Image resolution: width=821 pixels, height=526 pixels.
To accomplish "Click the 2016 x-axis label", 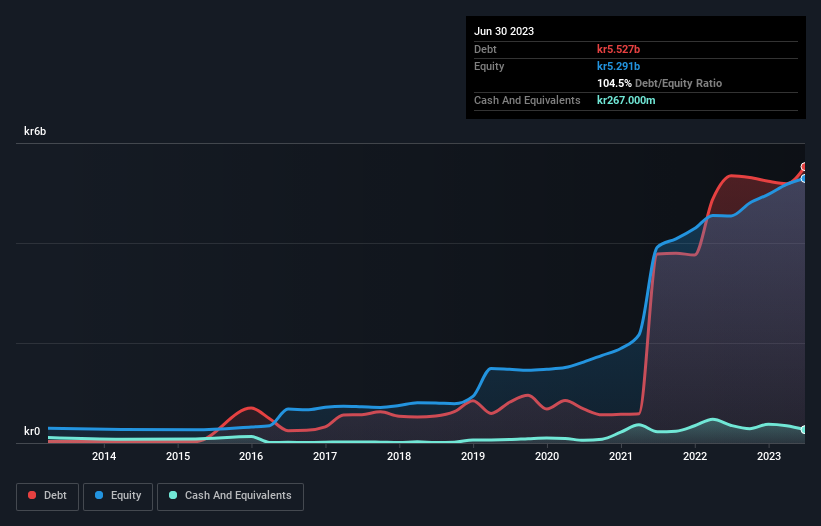I will (x=251, y=456).
